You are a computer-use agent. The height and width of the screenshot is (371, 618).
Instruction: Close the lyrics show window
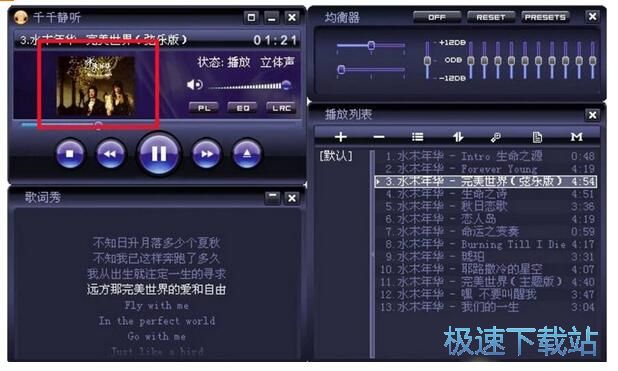(292, 198)
